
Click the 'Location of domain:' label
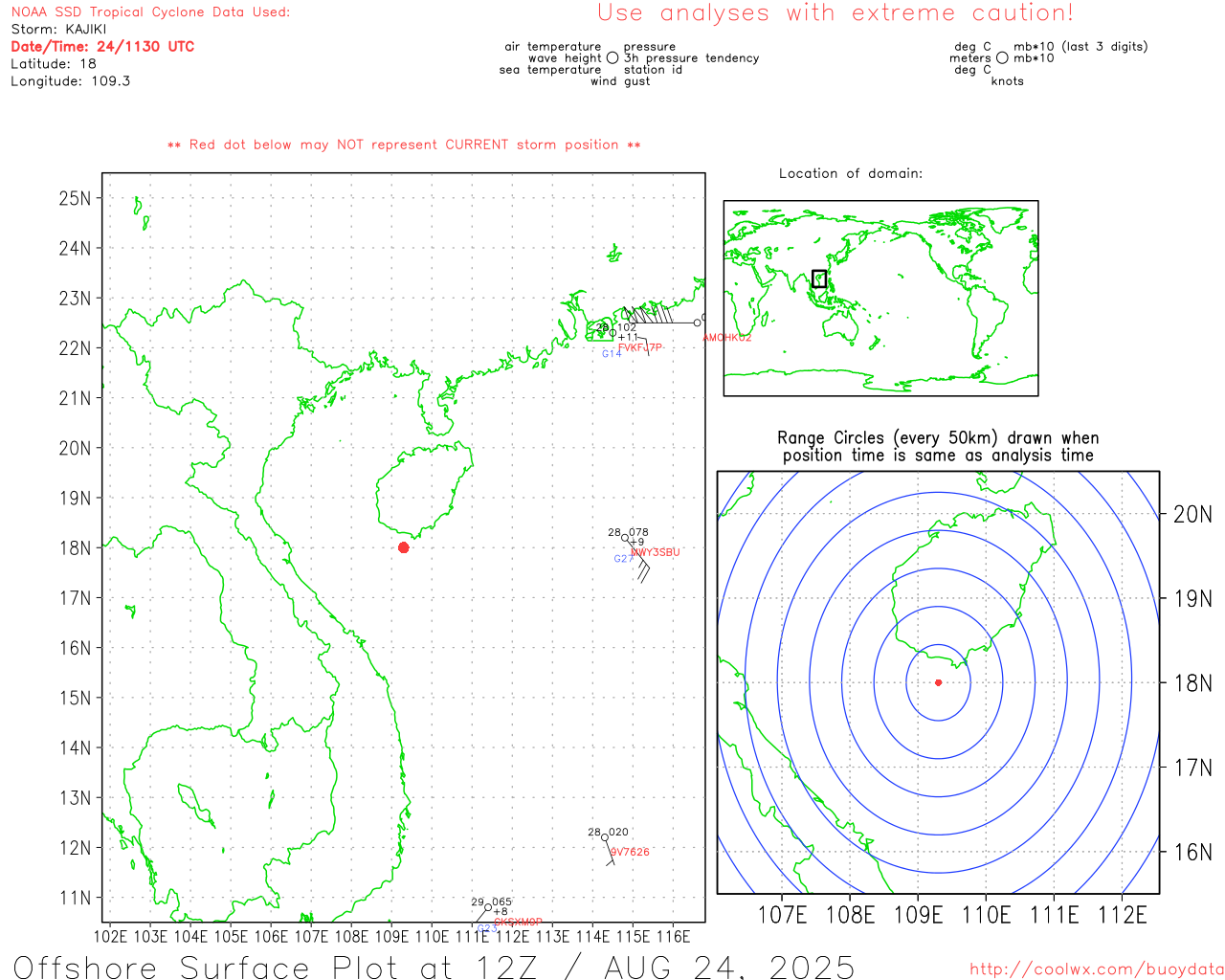851,173
